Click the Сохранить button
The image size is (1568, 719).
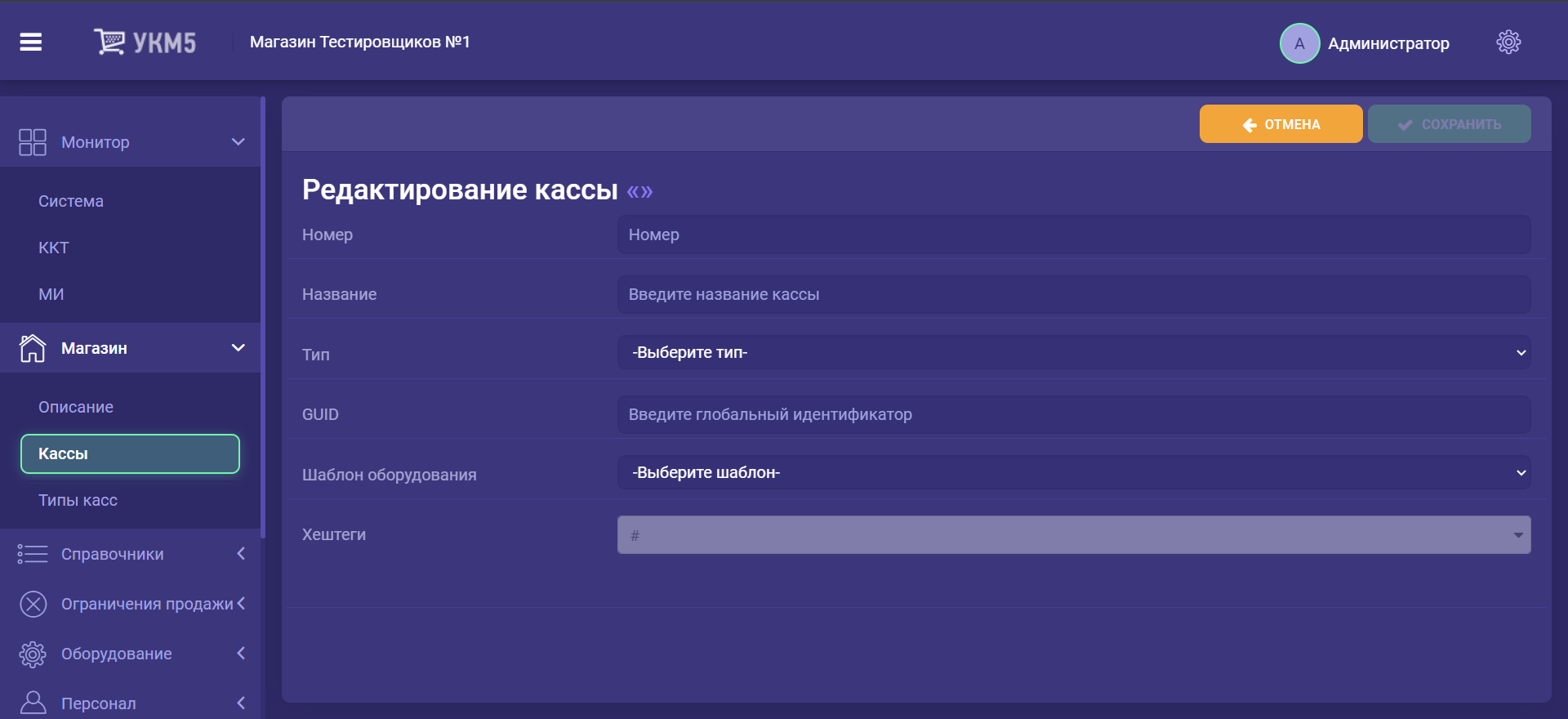[1449, 124]
